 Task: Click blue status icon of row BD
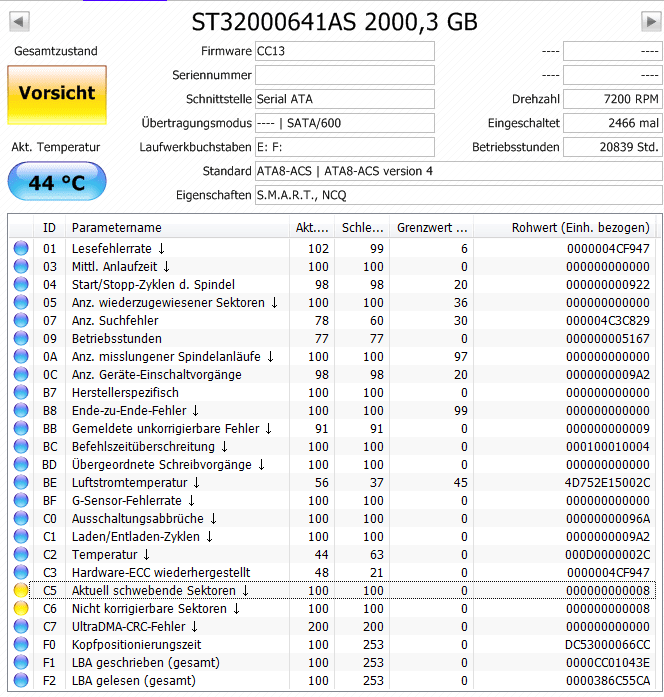coord(21,465)
